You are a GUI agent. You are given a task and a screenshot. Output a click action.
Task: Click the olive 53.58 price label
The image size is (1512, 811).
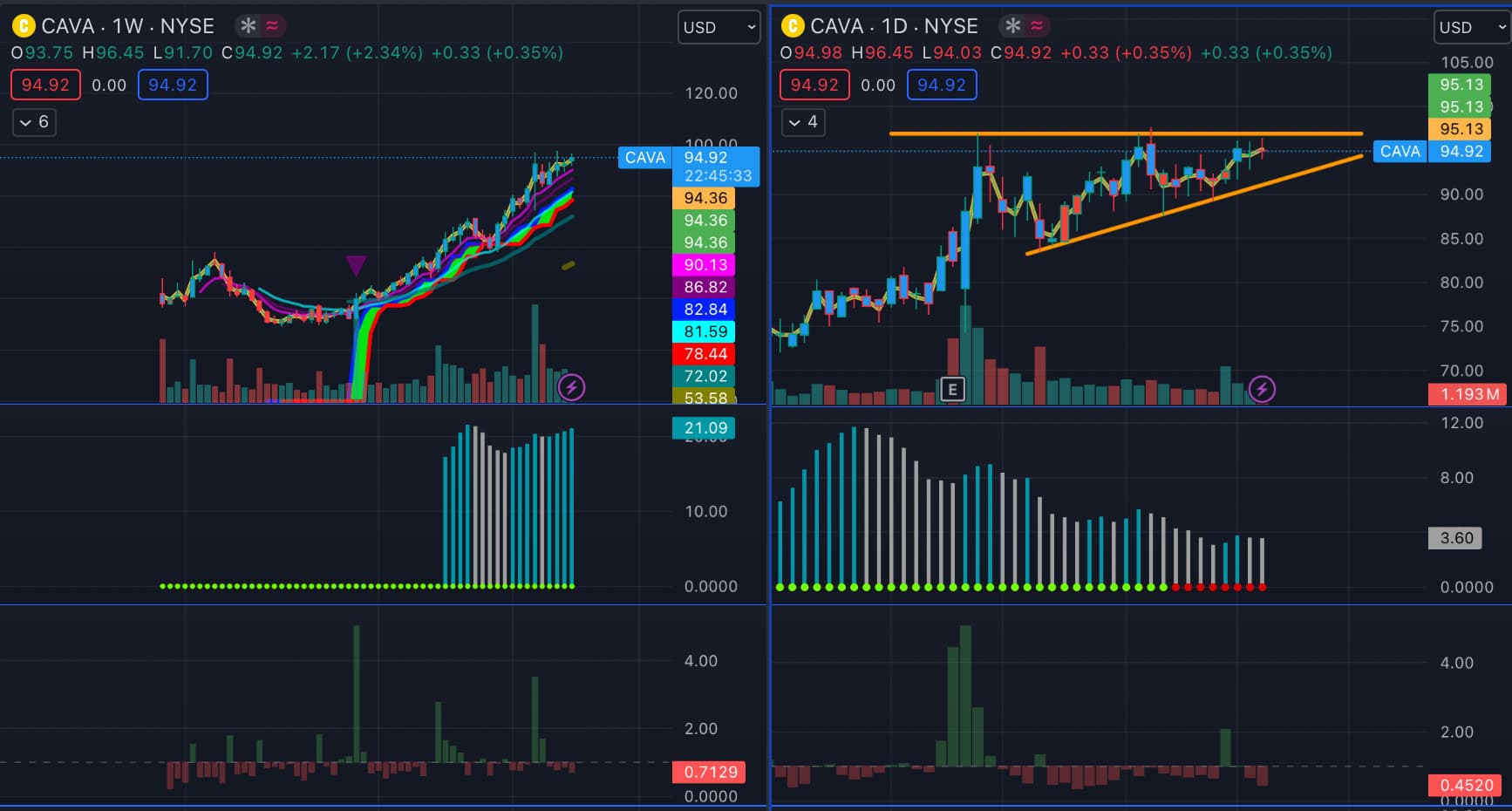[x=705, y=397]
